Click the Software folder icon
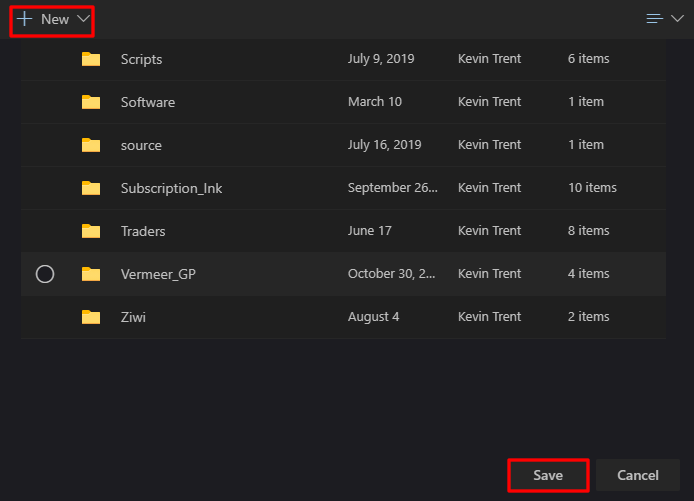 91,102
